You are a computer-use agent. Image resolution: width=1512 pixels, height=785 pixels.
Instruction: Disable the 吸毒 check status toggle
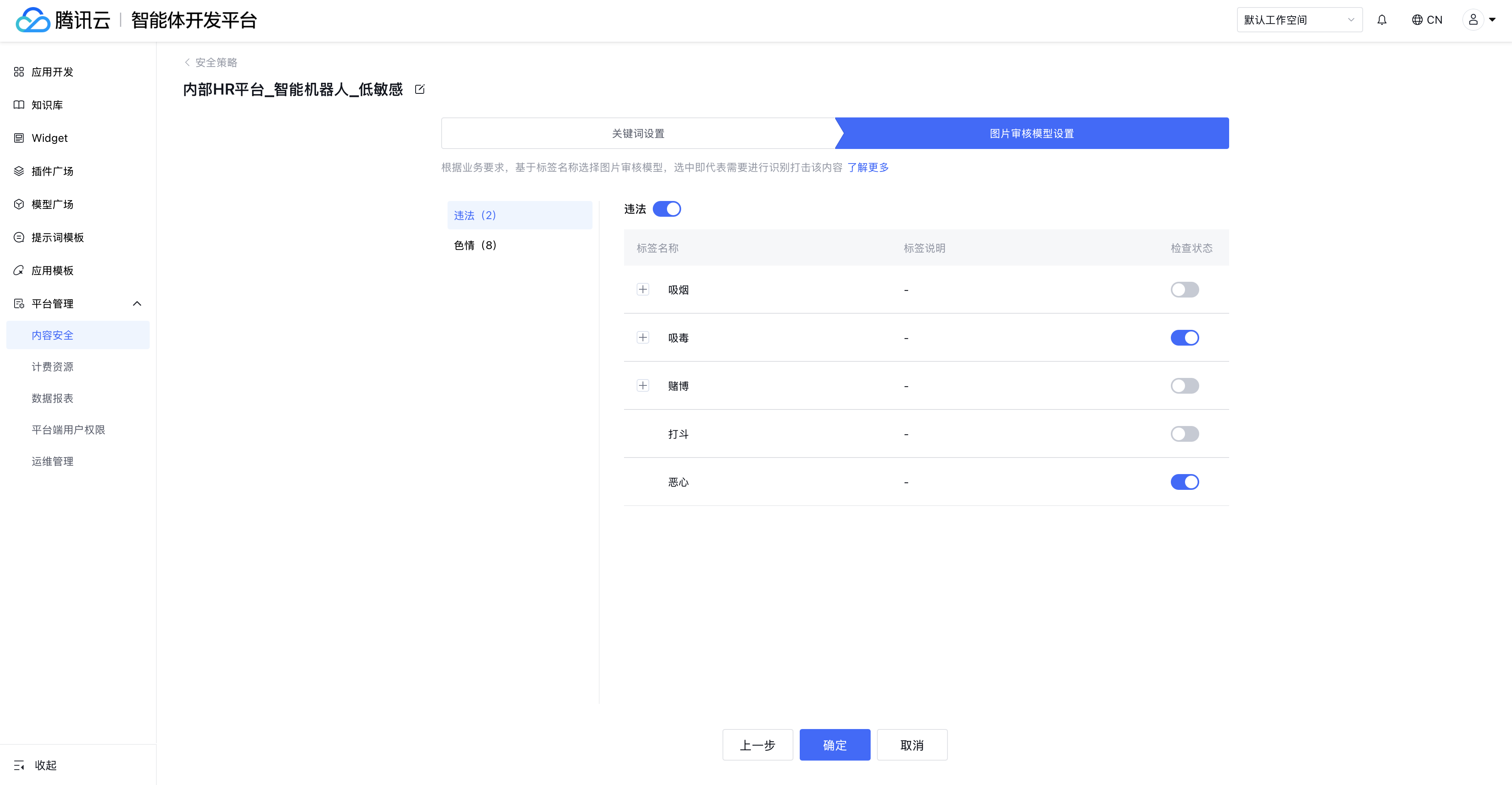coord(1185,338)
